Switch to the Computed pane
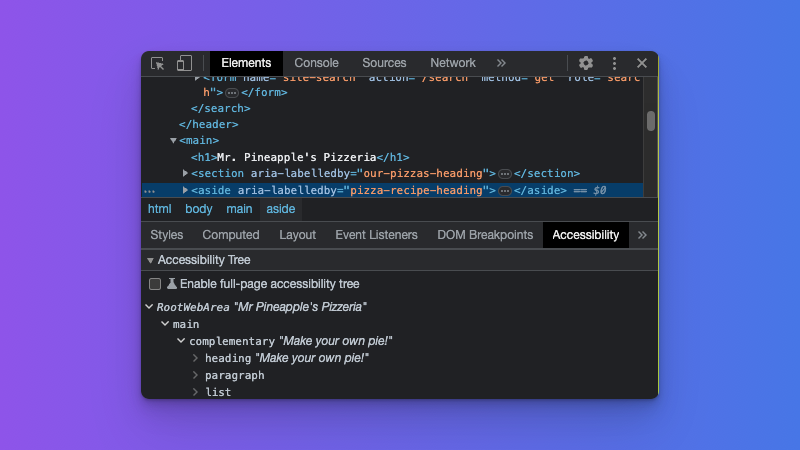 [x=231, y=235]
